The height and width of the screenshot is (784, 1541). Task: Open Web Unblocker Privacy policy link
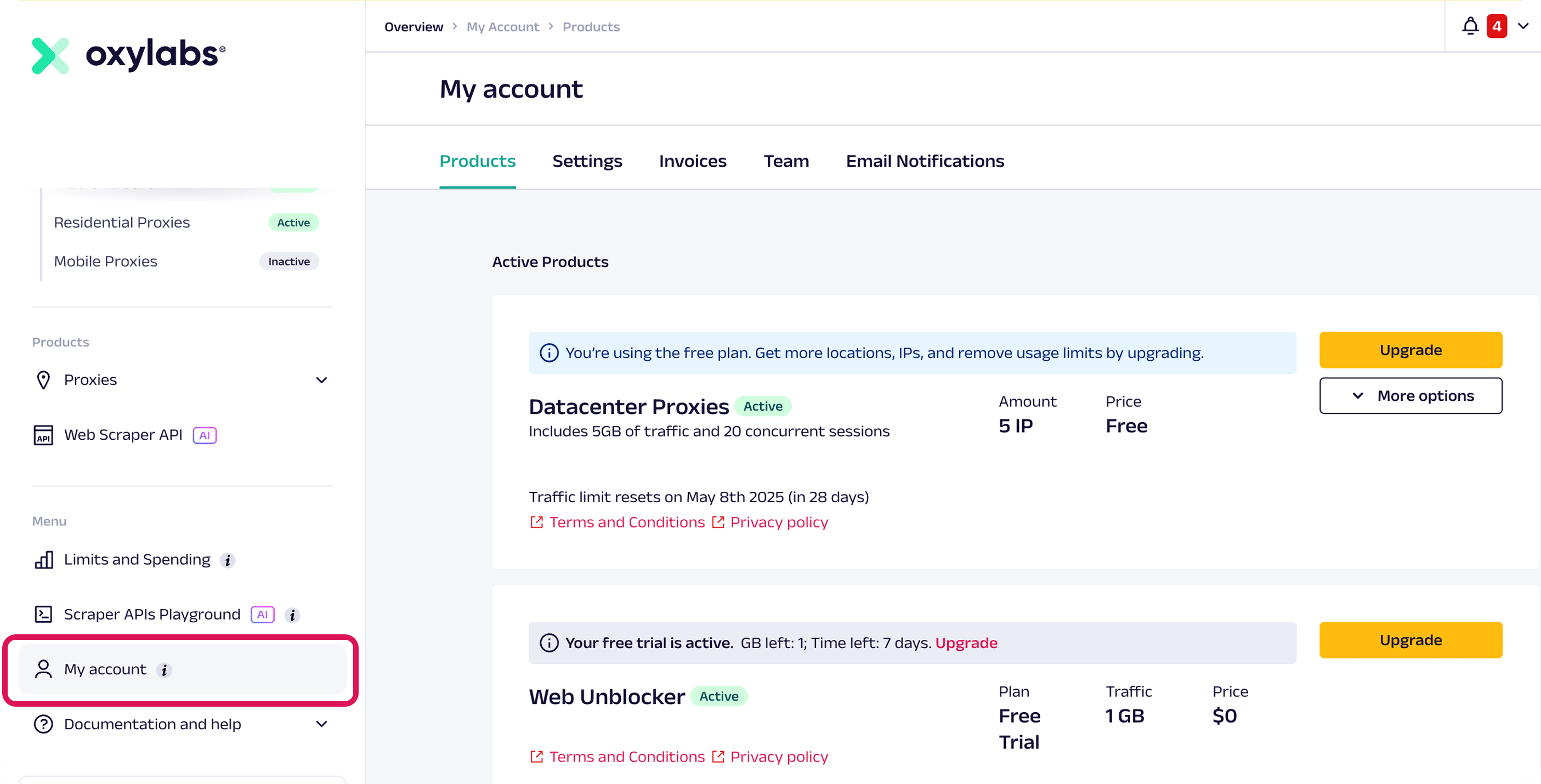(778, 757)
